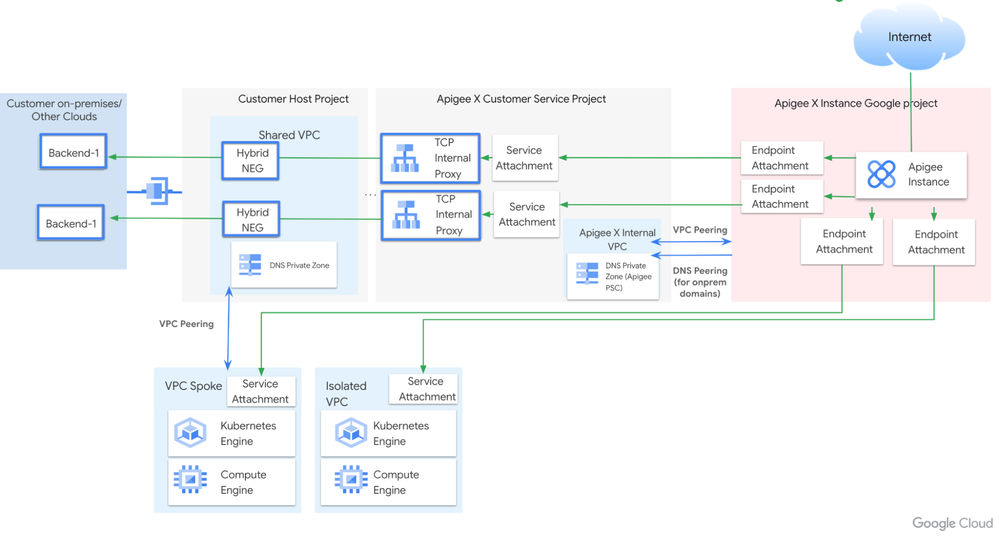
Task: Click the lower Backend-1 box
Action: [71, 222]
